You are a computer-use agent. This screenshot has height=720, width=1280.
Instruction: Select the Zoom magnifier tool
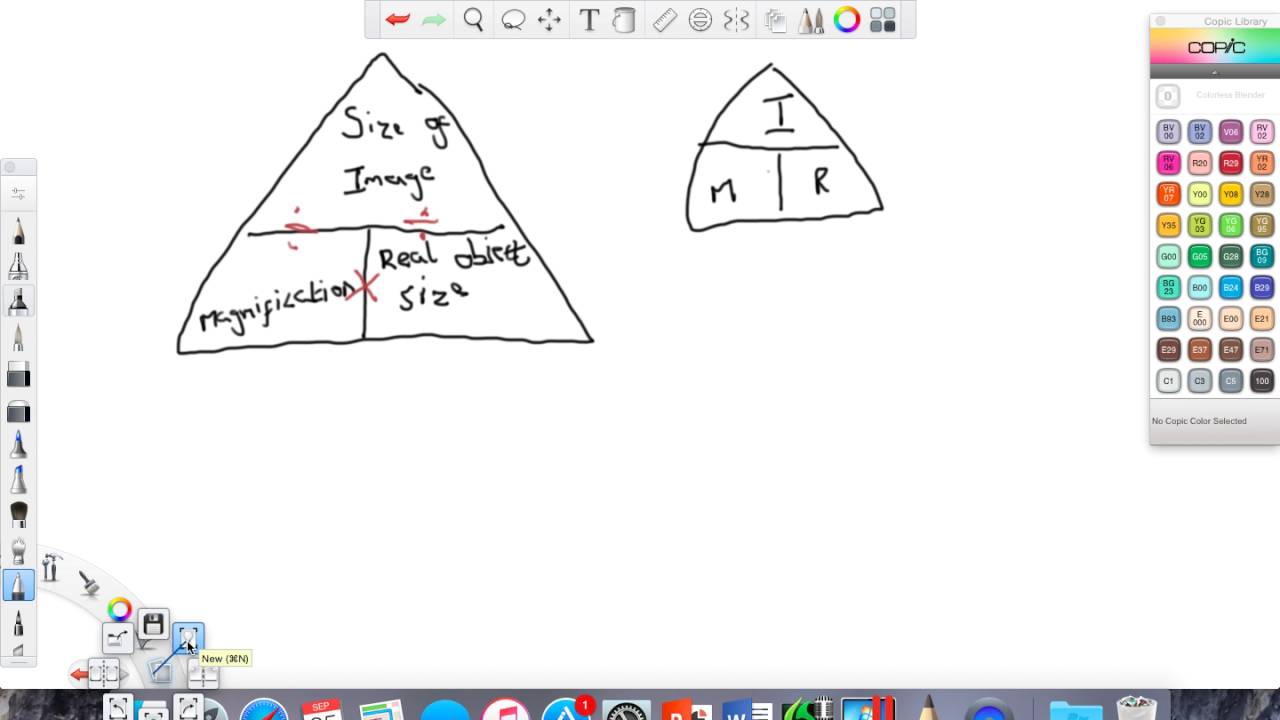pyautogui.click(x=473, y=20)
